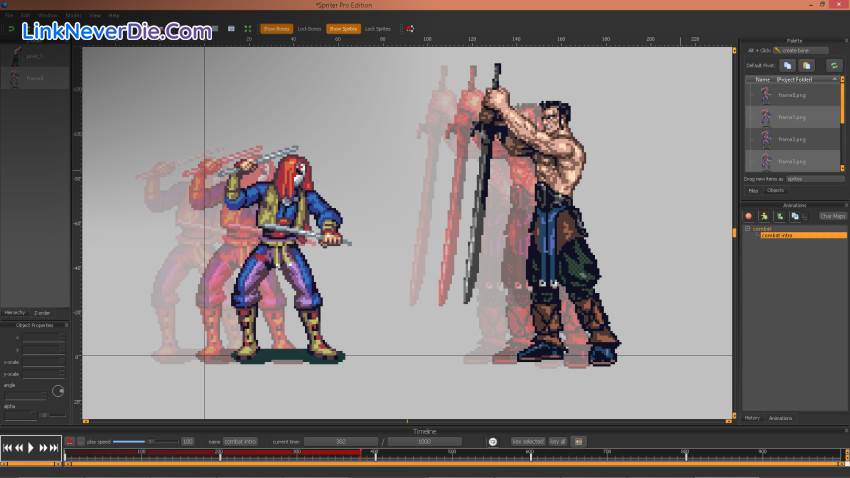The width and height of the screenshot is (850, 478).
Task: Switch to the Objects tab in Palette
Action: click(775, 190)
